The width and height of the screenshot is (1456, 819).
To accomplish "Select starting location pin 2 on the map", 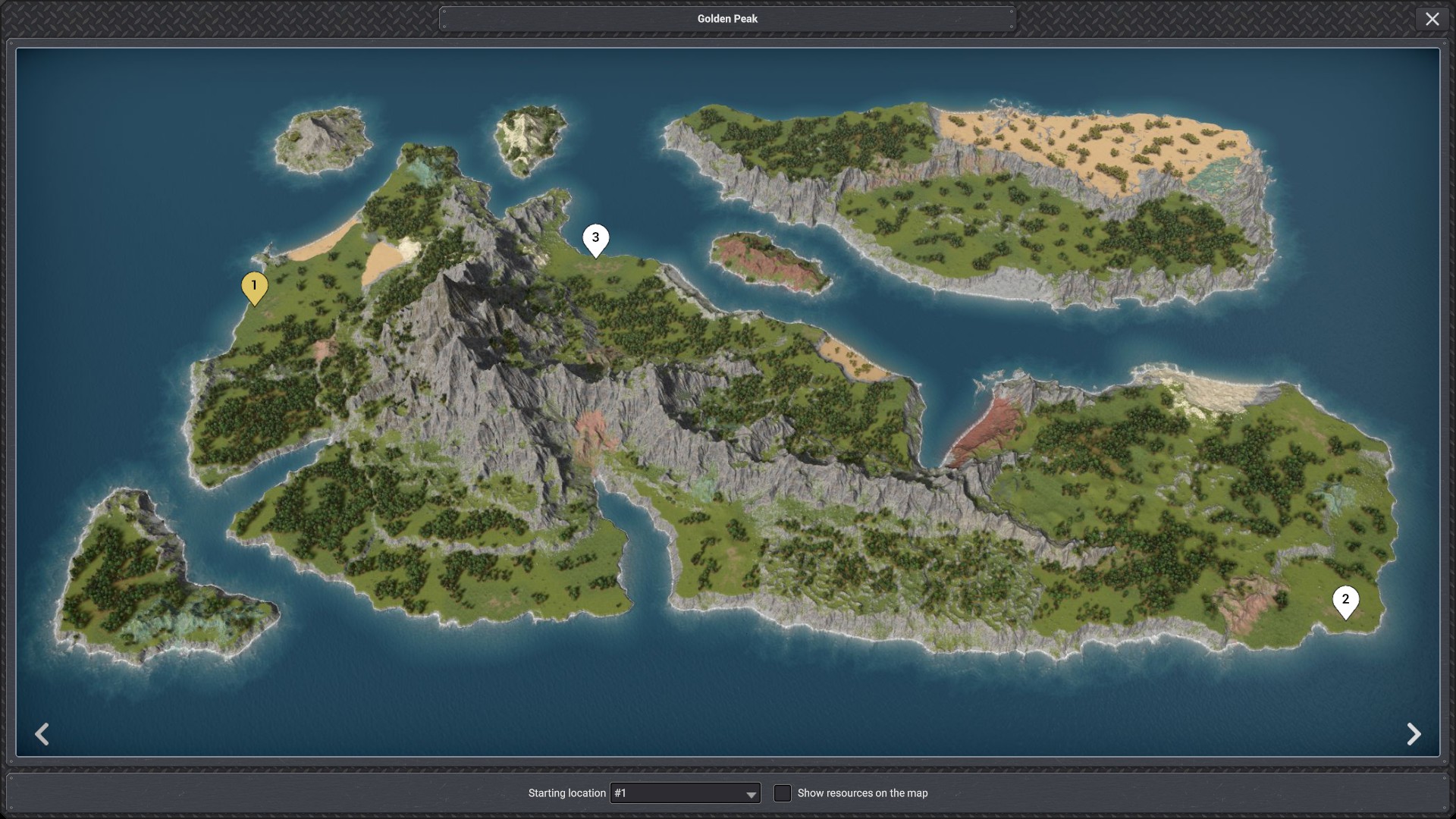I will coord(1345,602).
